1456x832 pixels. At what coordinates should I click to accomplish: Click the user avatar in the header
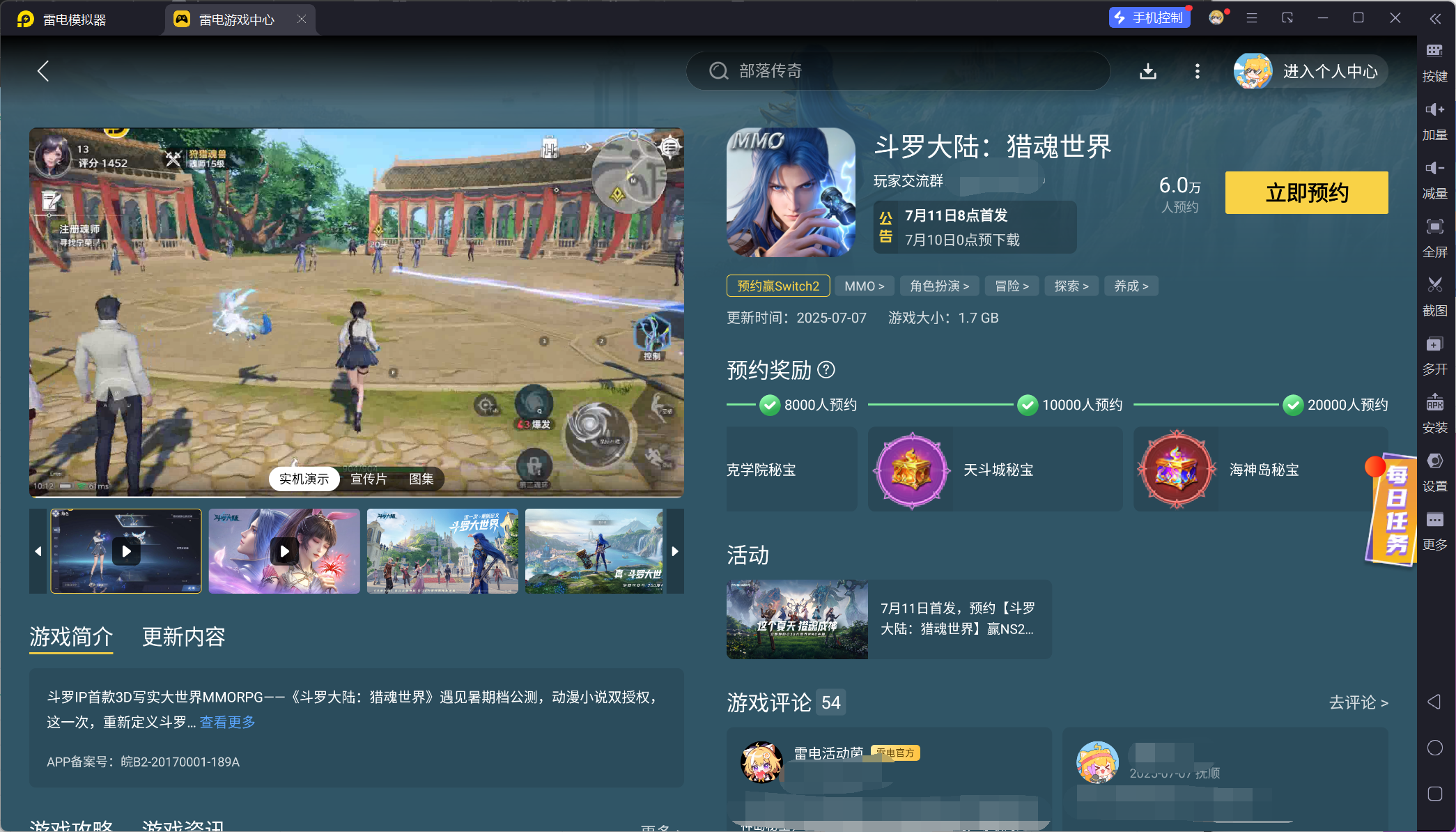click(1253, 71)
